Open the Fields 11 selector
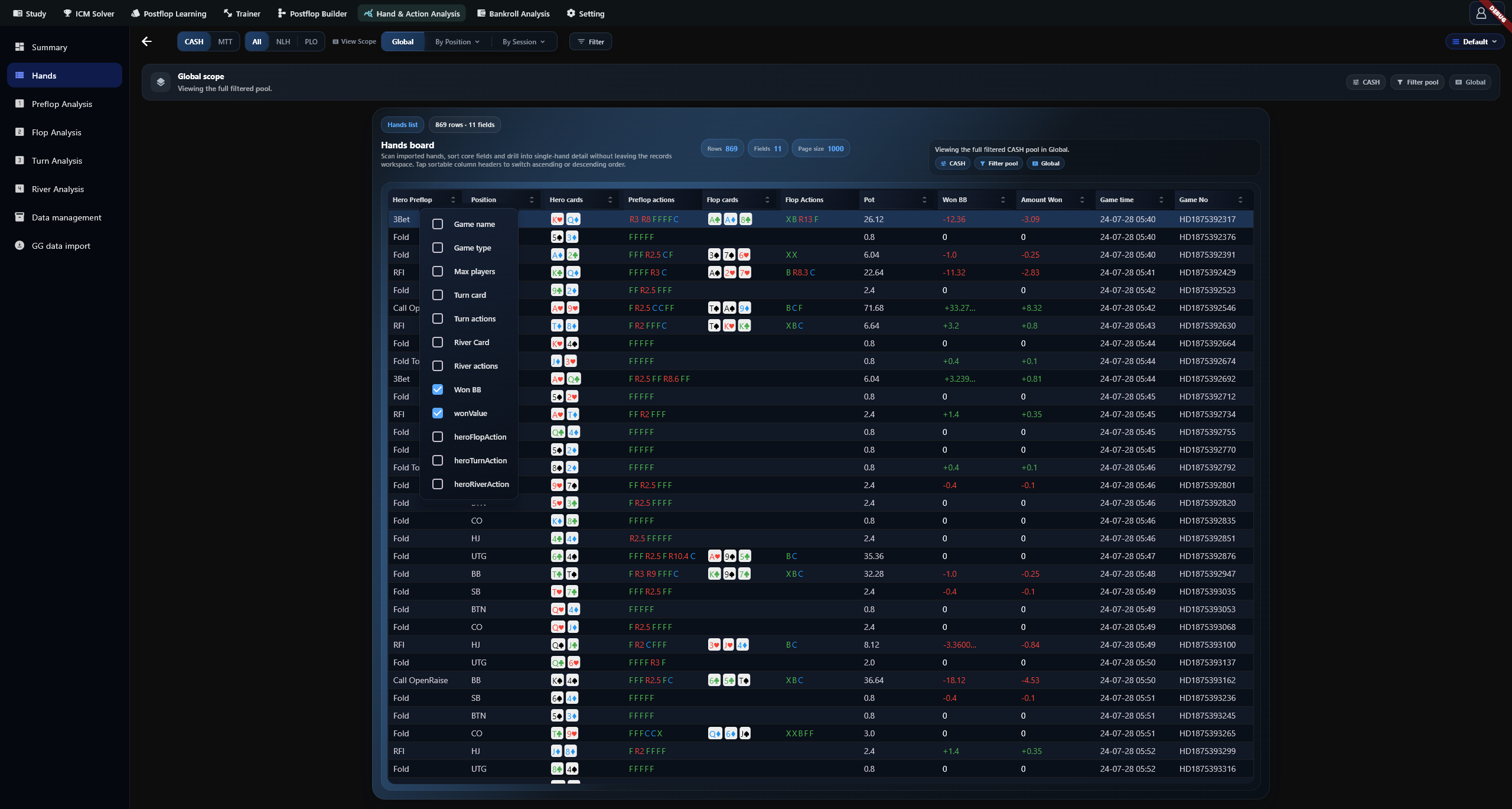1512x809 pixels. pyautogui.click(x=767, y=148)
